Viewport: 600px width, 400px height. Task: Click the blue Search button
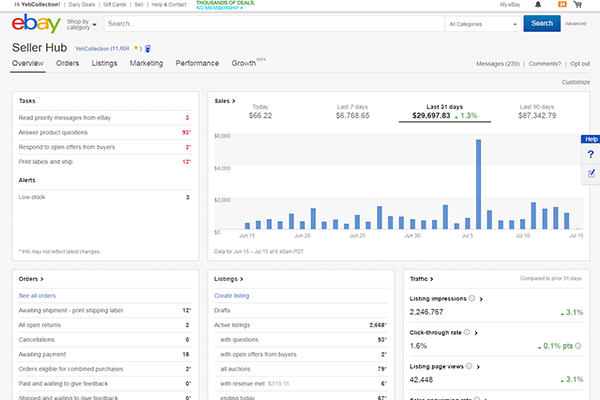tap(542, 23)
